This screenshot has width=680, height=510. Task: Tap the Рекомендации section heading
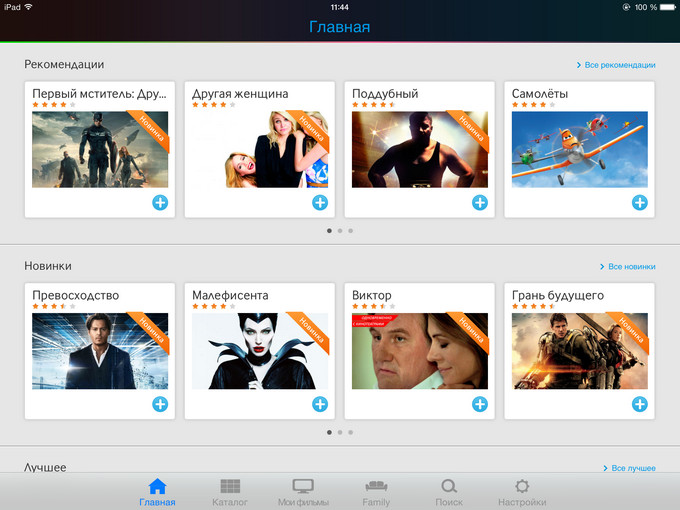pos(64,65)
